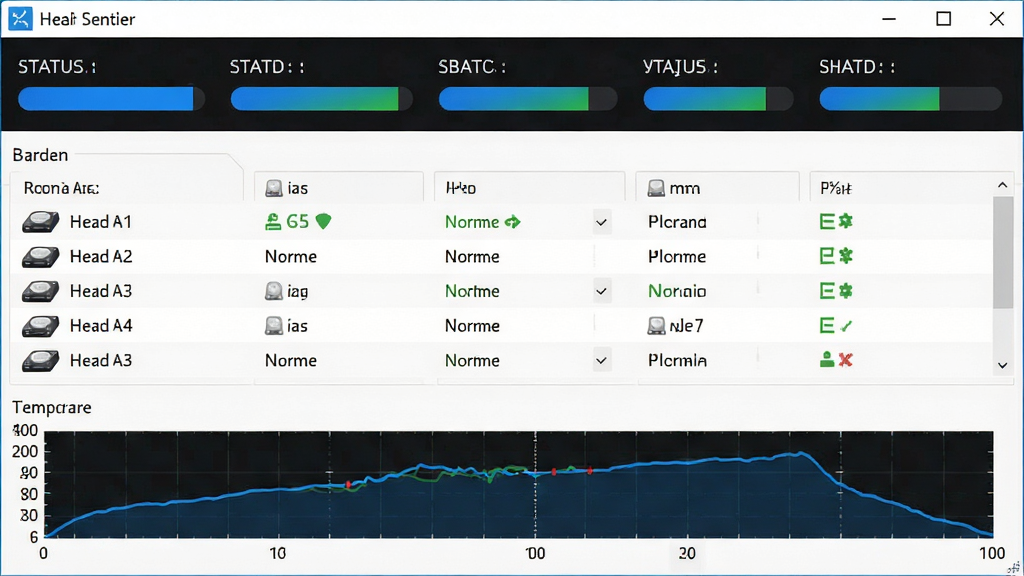Select the Head A1 row label
Screen dimensions: 1024x576
(x=101, y=222)
